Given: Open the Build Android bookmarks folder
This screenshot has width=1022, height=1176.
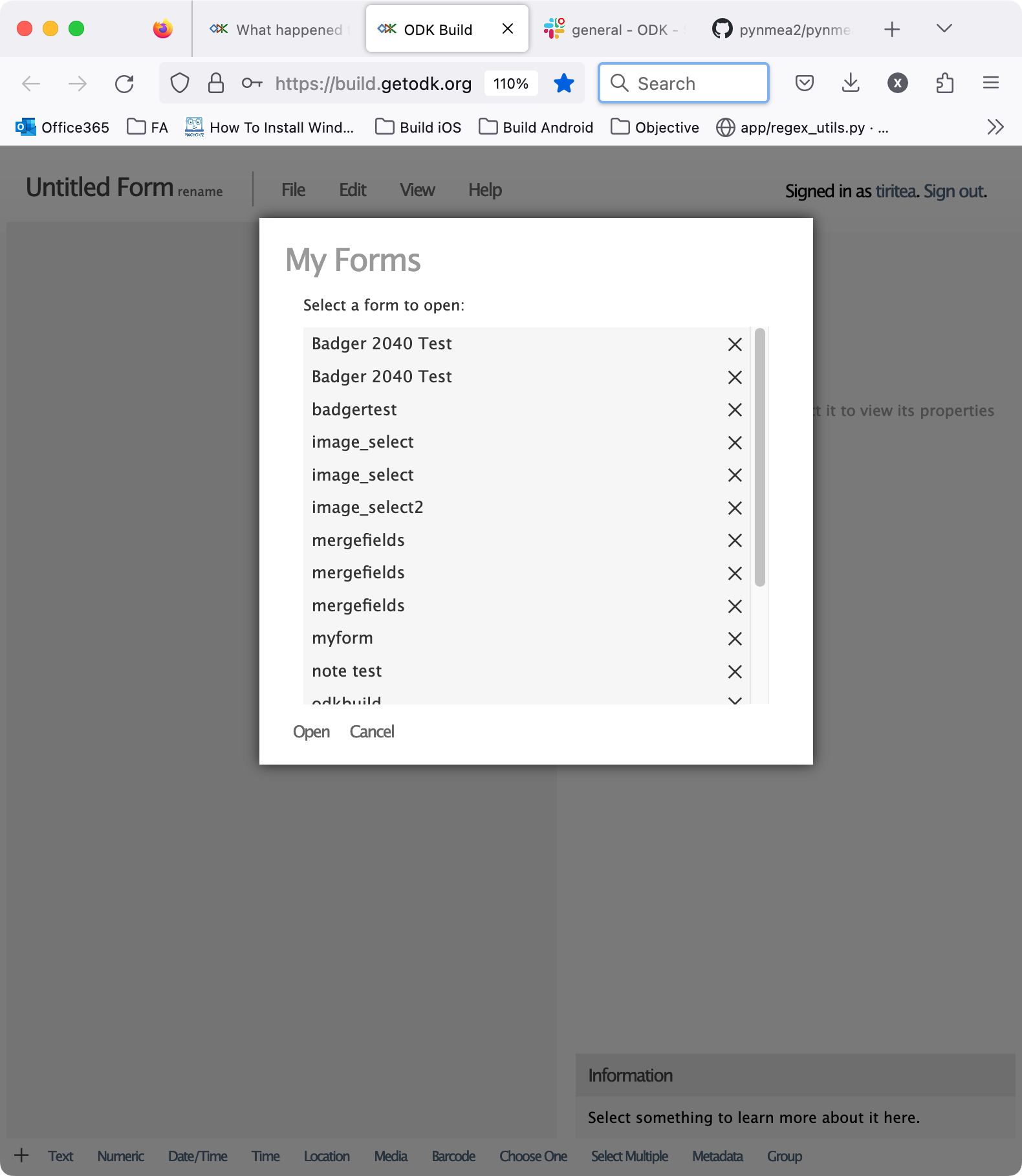Looking at the screenshot, I should pyautogui.click(x=536, y=127).
